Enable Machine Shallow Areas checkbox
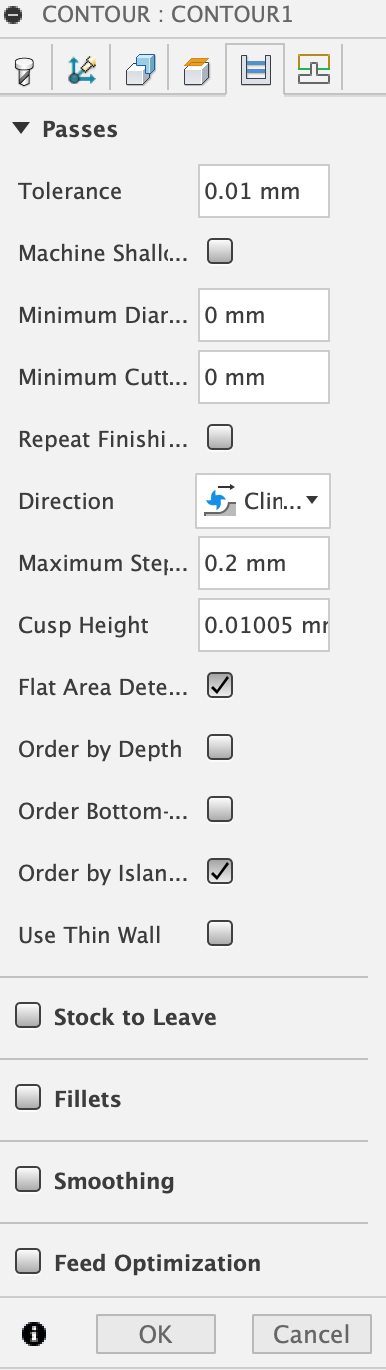 coord(220,251)
